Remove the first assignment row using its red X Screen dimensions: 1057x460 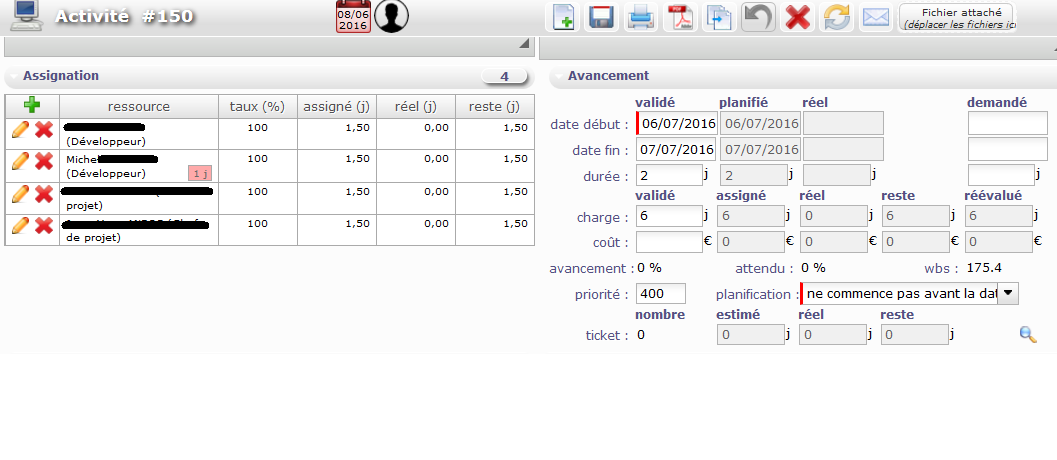[x=44, y=130]
